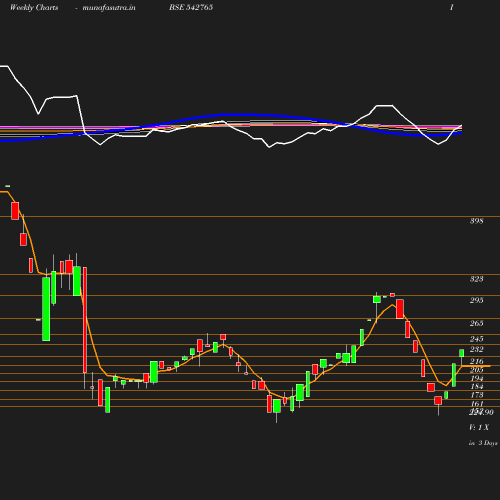The image size is (500, 500).
Task: Click the 398 price level label
Action: click(x=476, y=221)
